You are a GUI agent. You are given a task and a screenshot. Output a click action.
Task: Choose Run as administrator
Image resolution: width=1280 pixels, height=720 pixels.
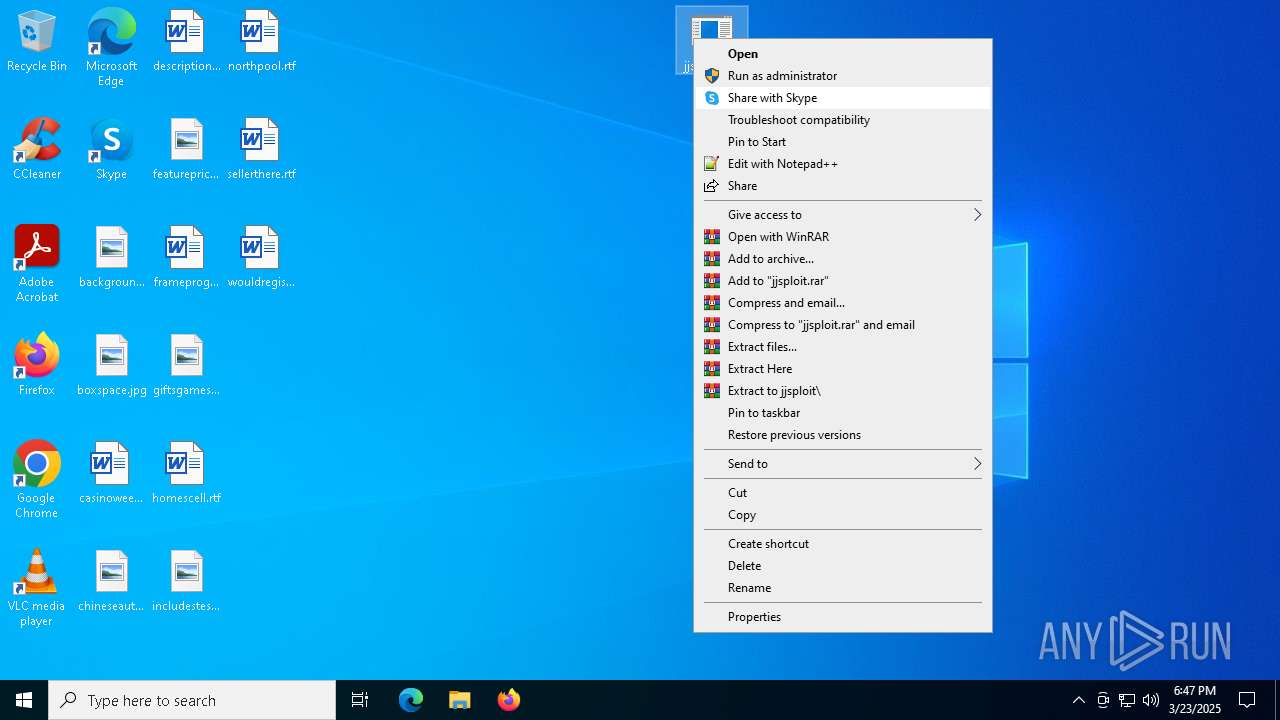click(843, 76)
